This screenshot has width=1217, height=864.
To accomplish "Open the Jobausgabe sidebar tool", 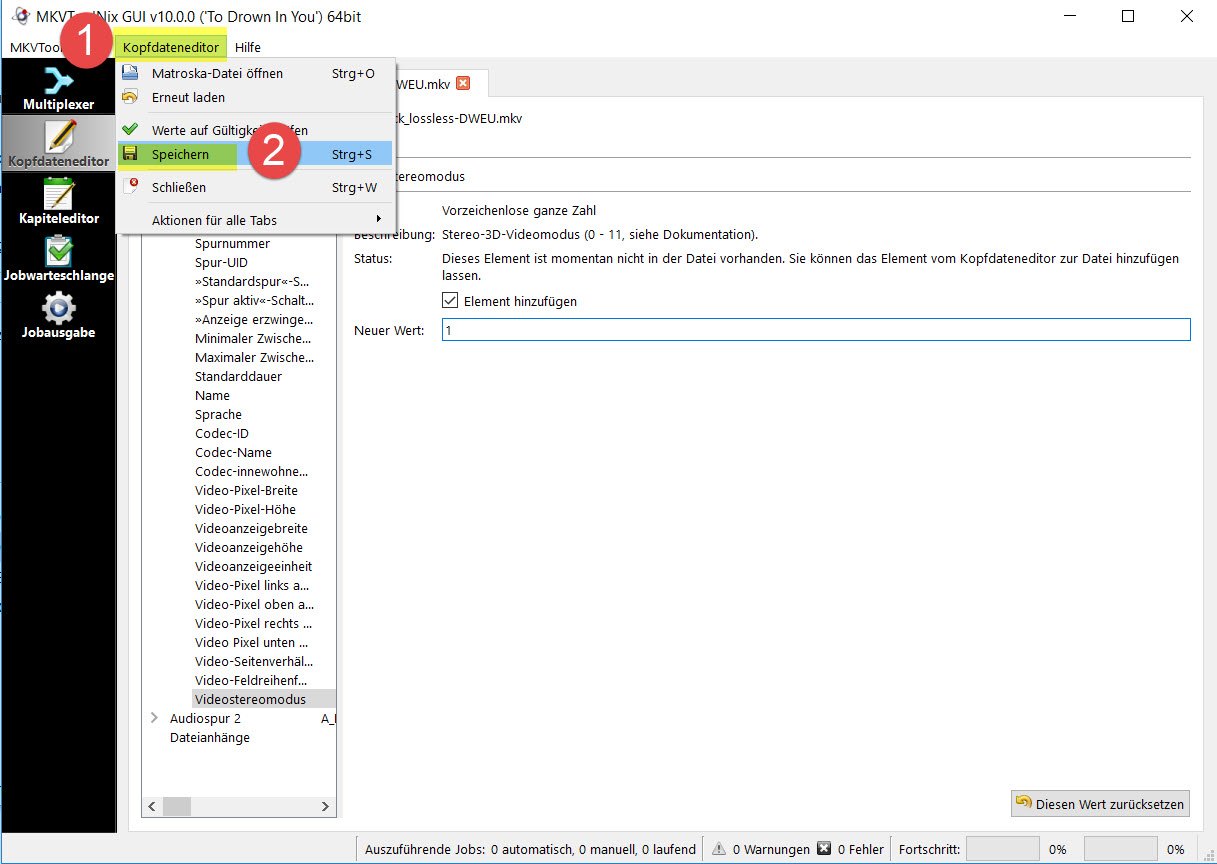I will pos(59,314).
